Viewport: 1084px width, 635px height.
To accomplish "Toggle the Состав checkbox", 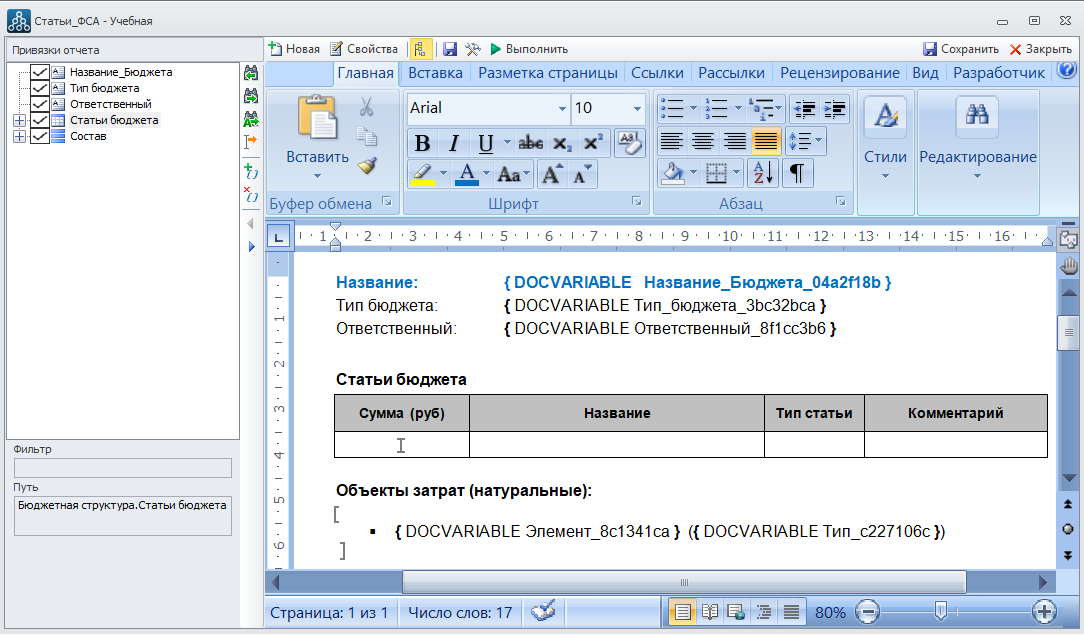I will tap(40, 136).
